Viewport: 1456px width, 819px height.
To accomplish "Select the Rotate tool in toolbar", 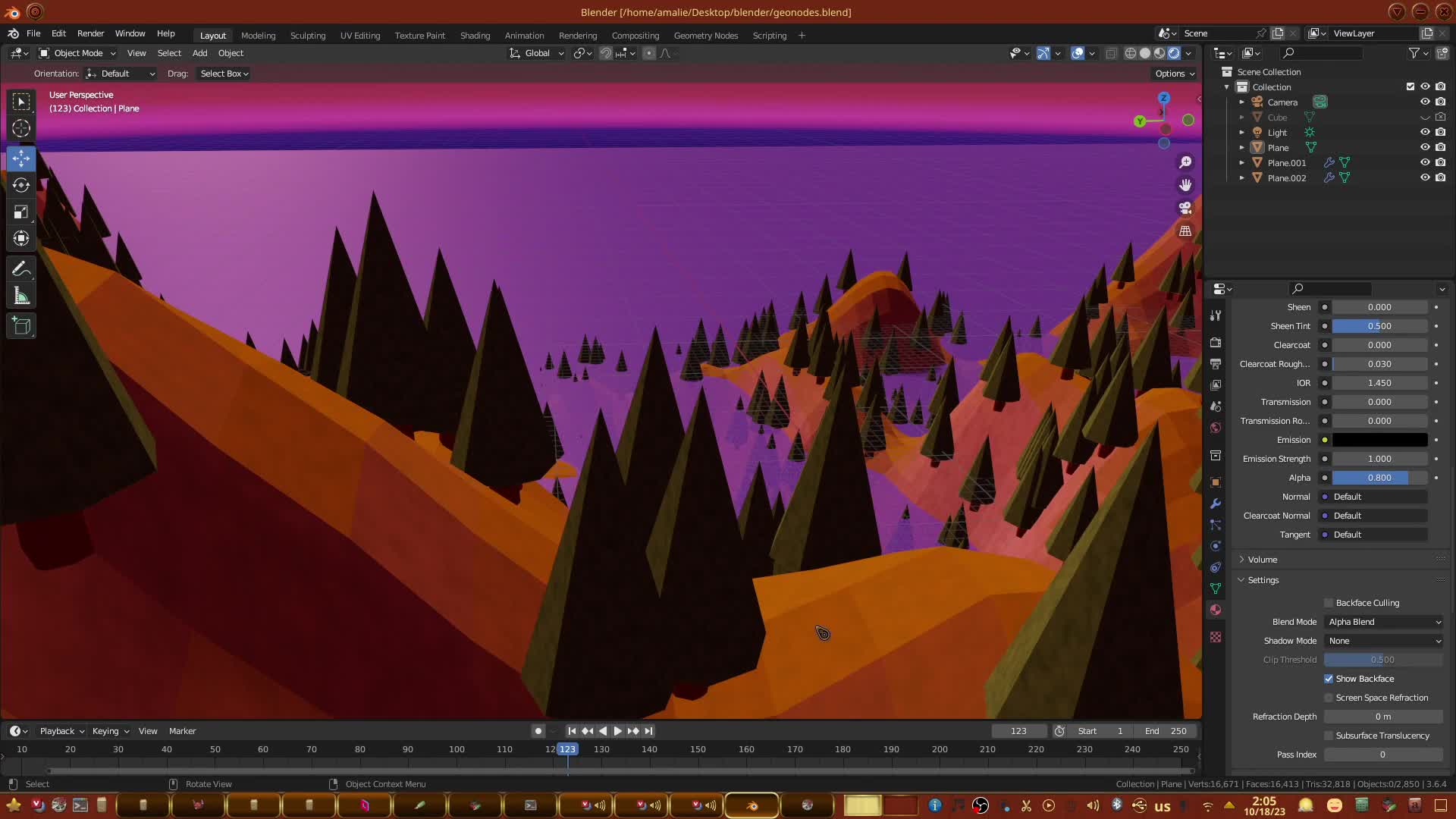I will 21,185.
